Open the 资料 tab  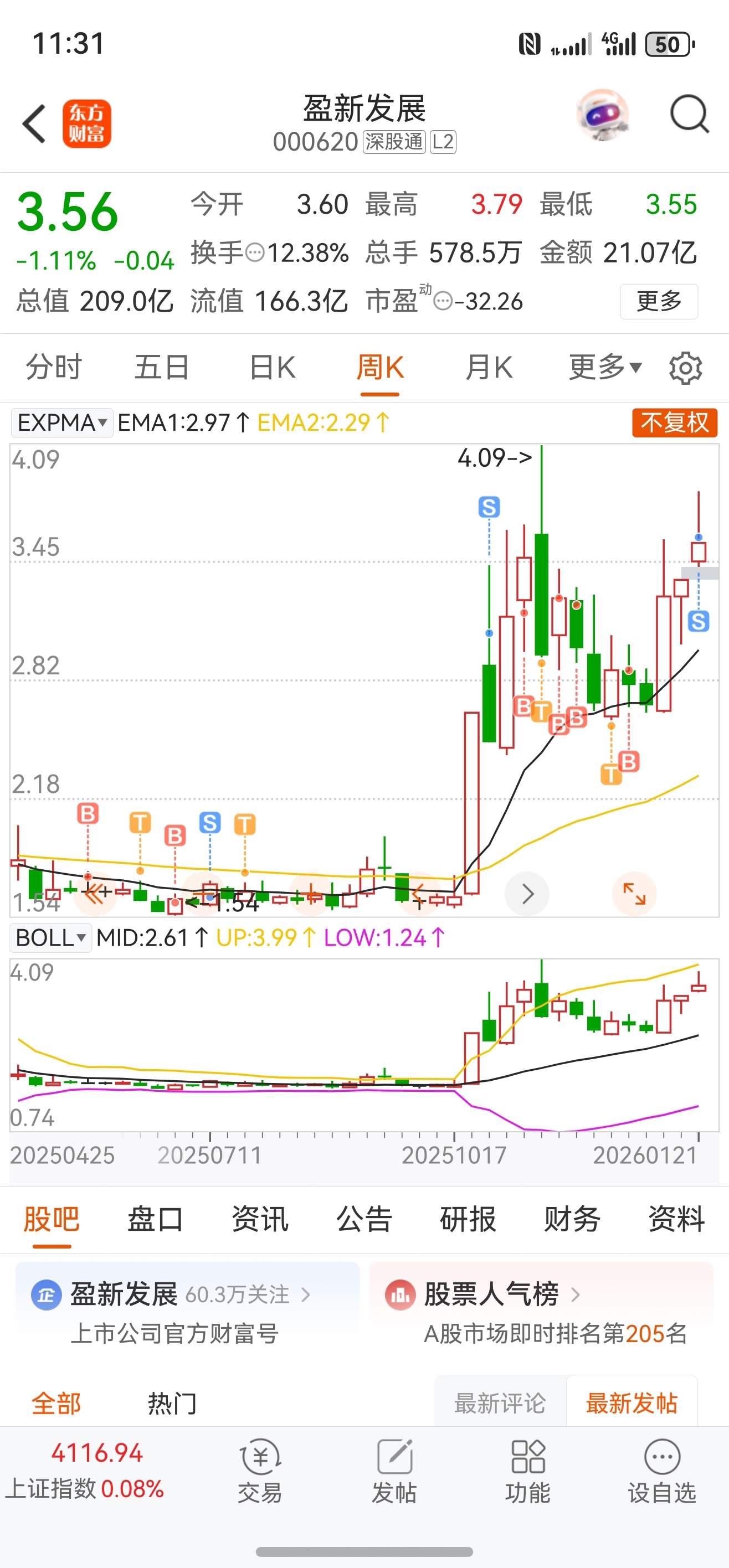(x=676, y=1219)
